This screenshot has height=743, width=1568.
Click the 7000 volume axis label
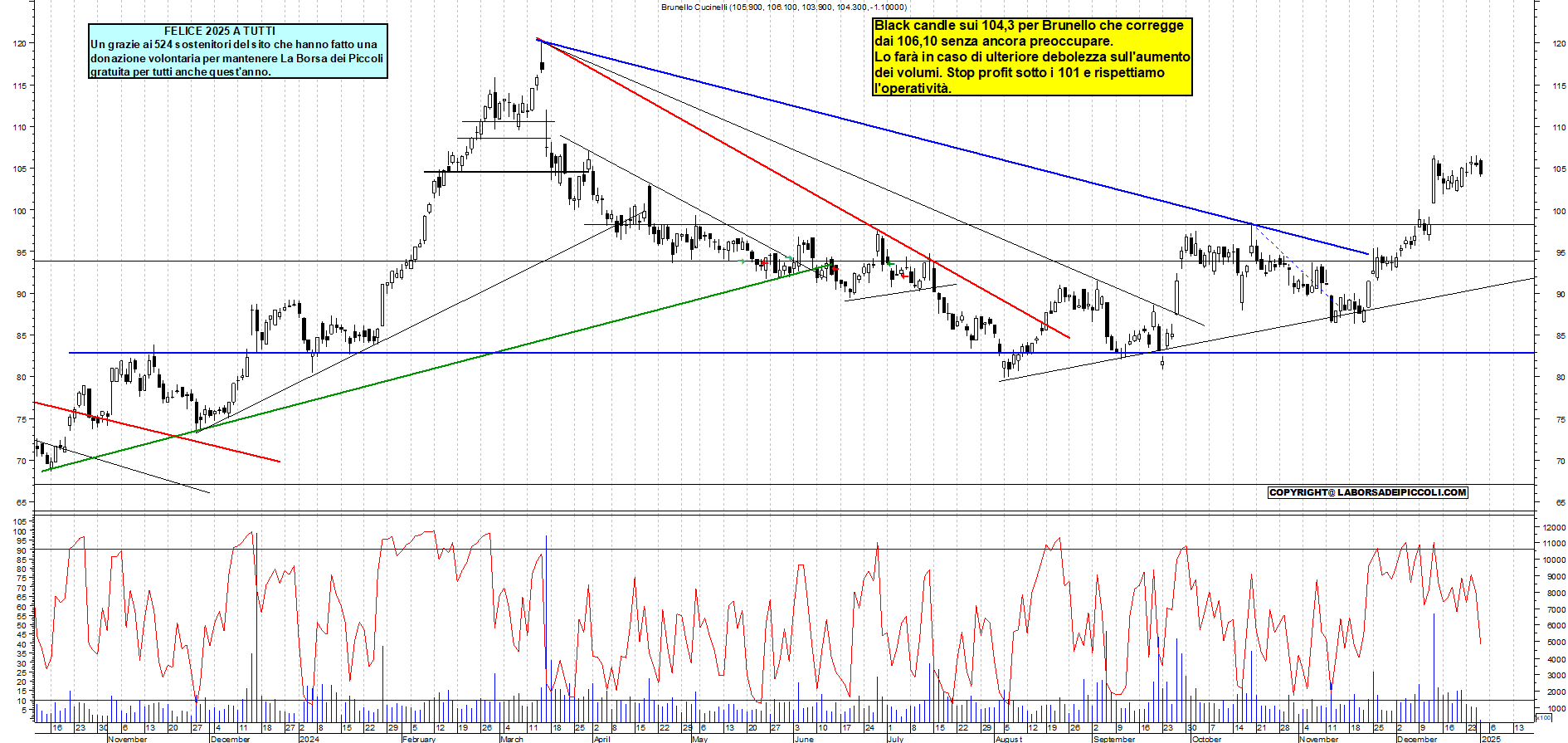[x=1556, y=610]
